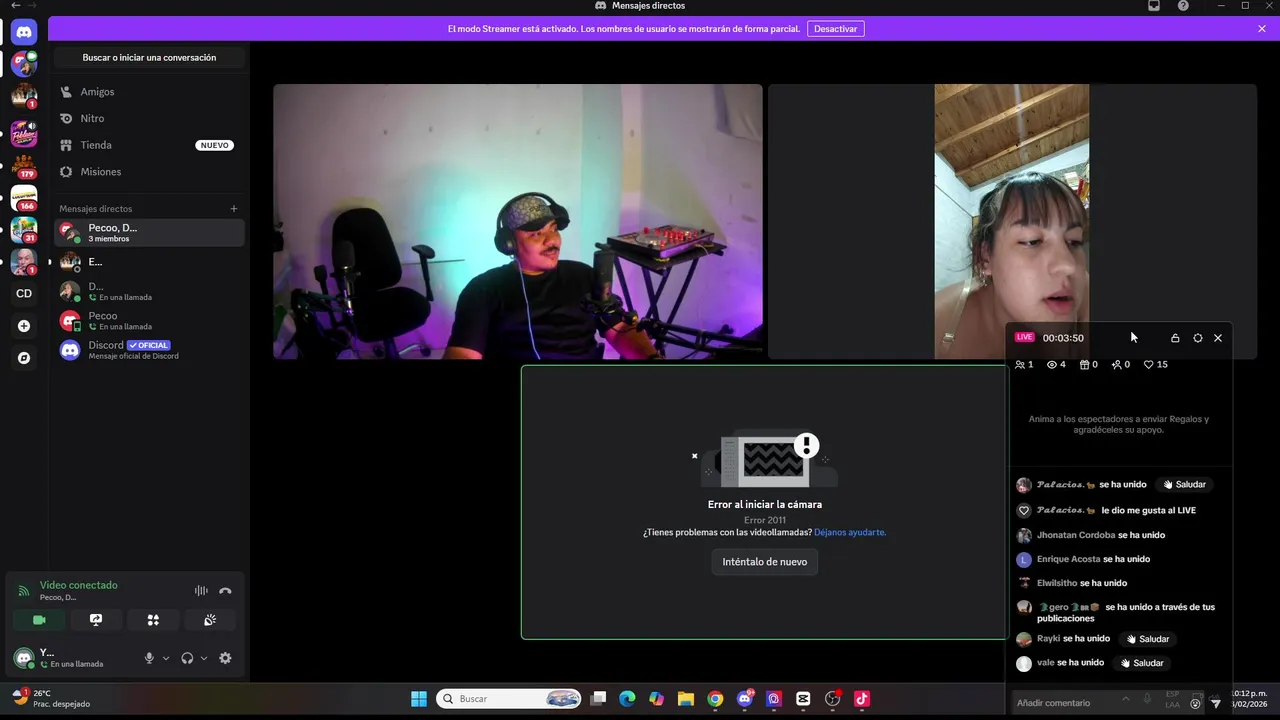Image resolution: width=1280 pixels, height=720 pixels.
Task: Click the taskbar Buscar search box
Action: (x=510, y=699)
